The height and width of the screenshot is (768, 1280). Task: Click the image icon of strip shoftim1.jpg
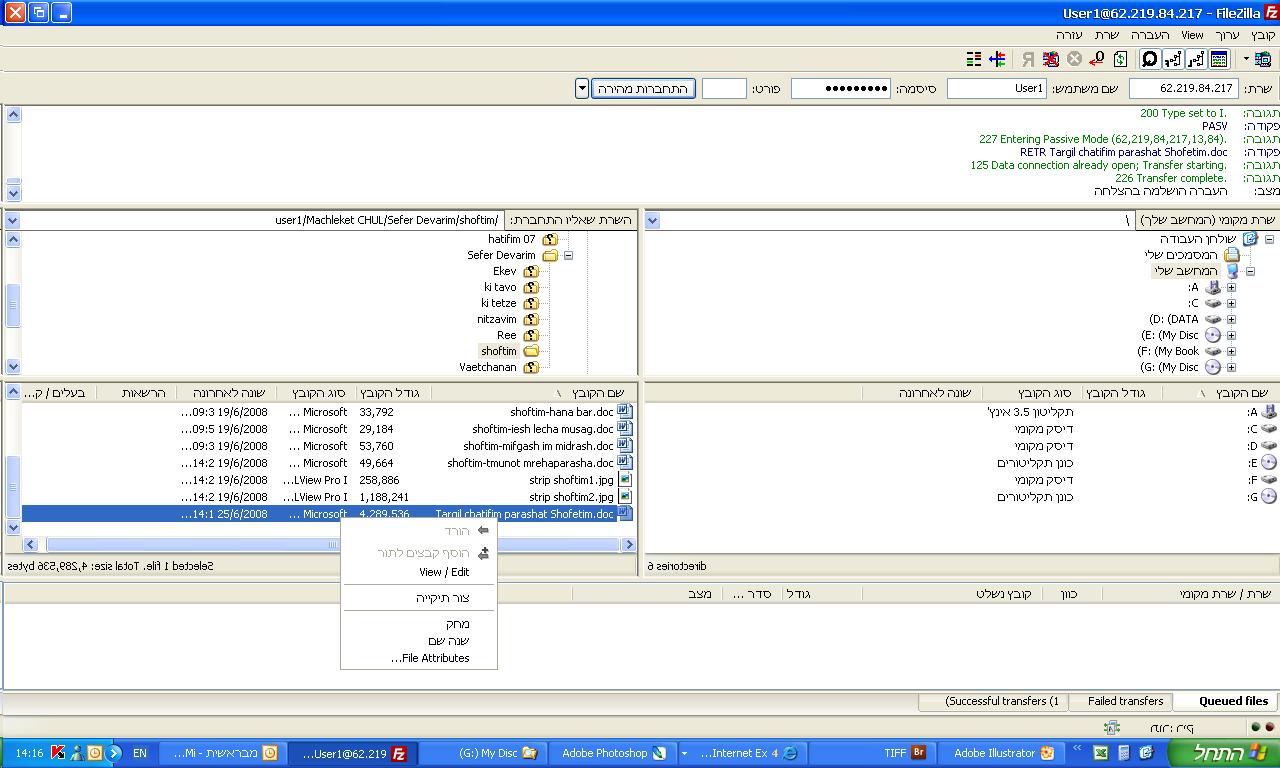tap(625, 480)
